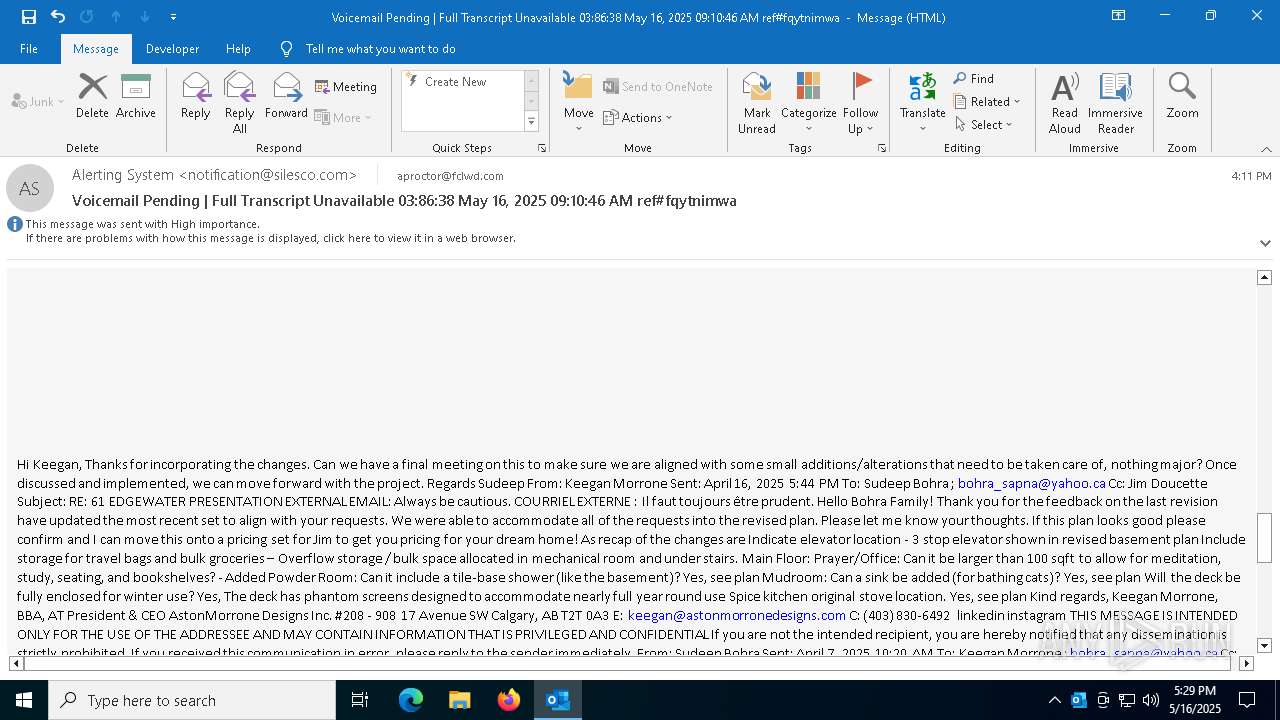Image resolution: width=1280 pixels, height=720 pixels.
Task: Click the vertical scrollbar up arrow
Action: point(1264,277)
